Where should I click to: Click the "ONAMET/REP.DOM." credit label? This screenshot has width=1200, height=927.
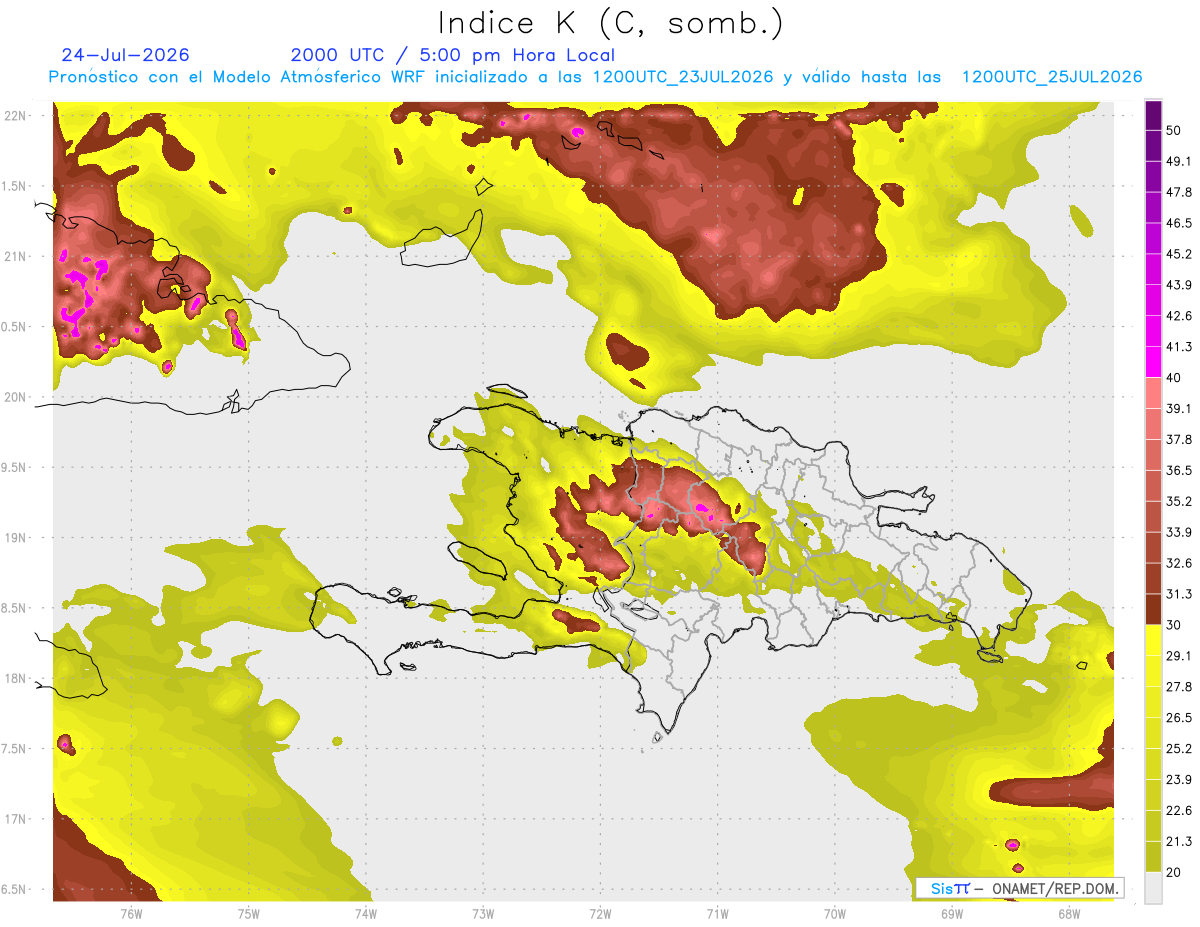point(1054,888)
